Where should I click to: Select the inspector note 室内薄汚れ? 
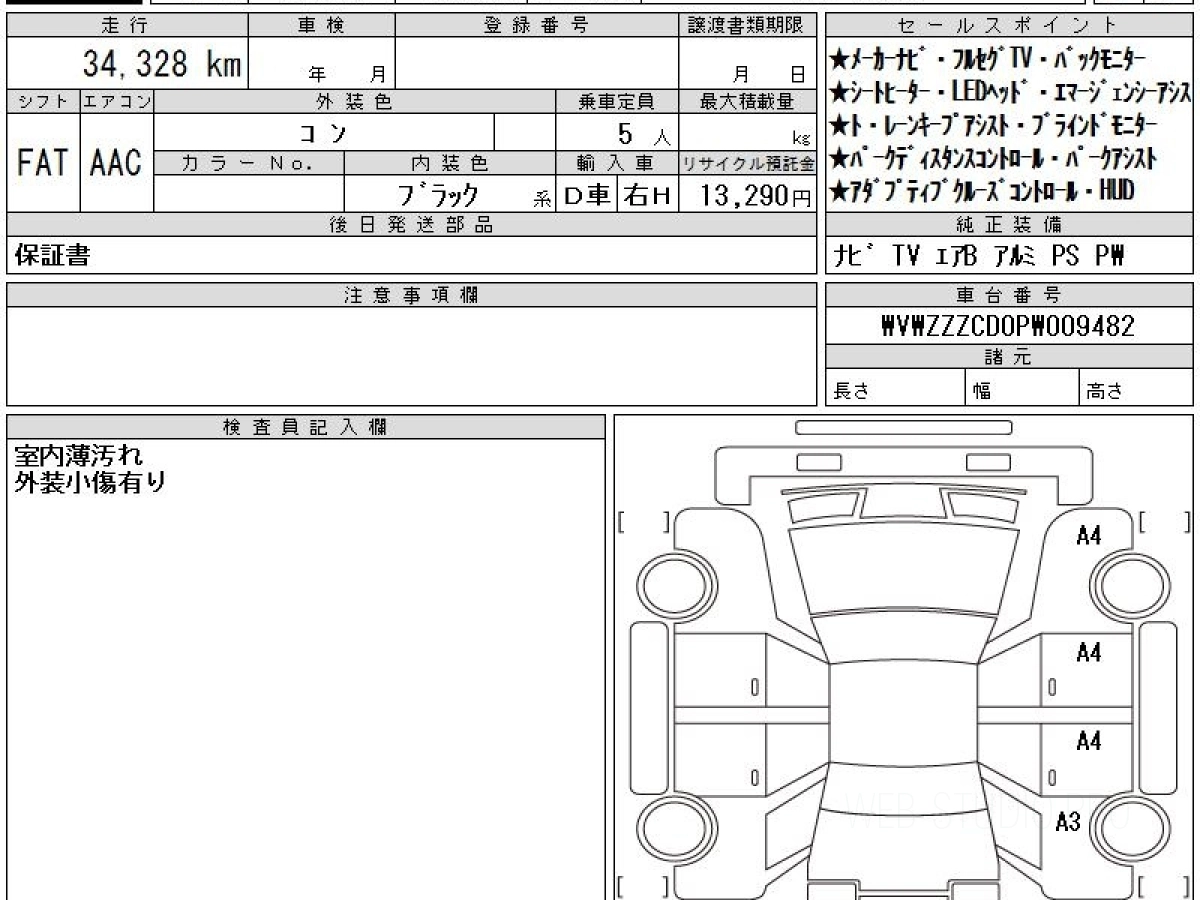tap(79, 456)
